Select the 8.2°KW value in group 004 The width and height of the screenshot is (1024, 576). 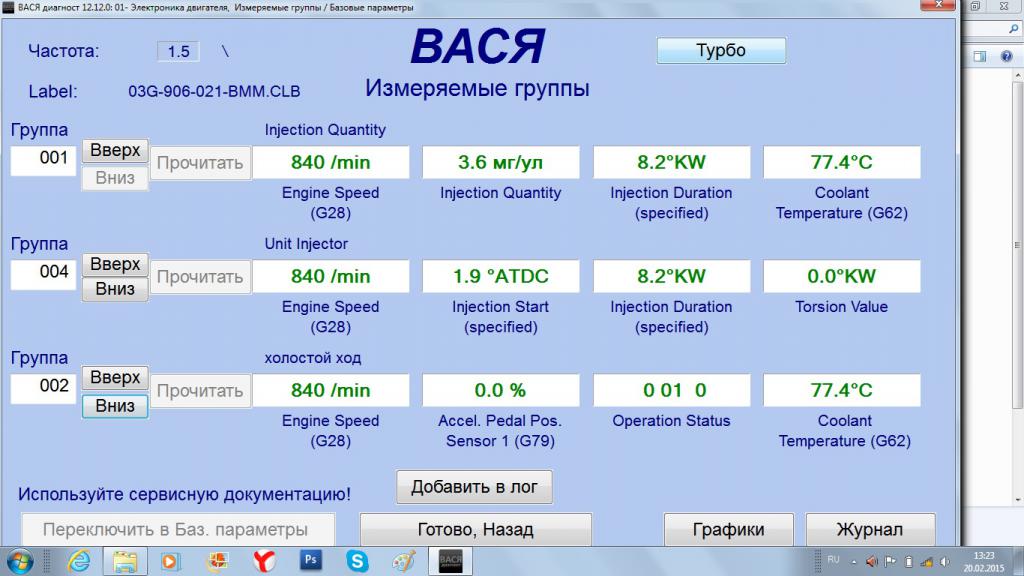tap(671, 276)
